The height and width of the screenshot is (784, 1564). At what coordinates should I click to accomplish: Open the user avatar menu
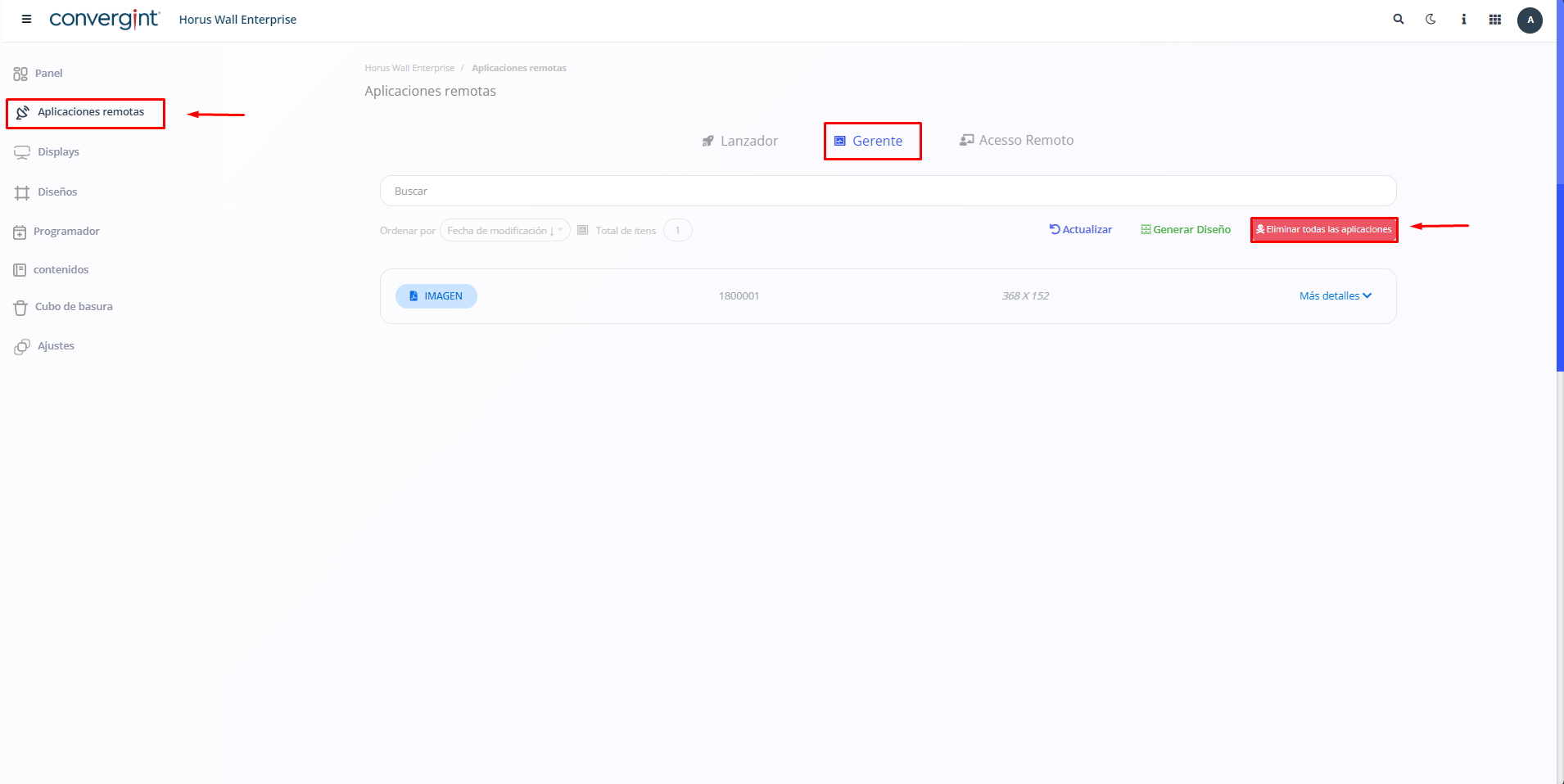pos(1530,20)
